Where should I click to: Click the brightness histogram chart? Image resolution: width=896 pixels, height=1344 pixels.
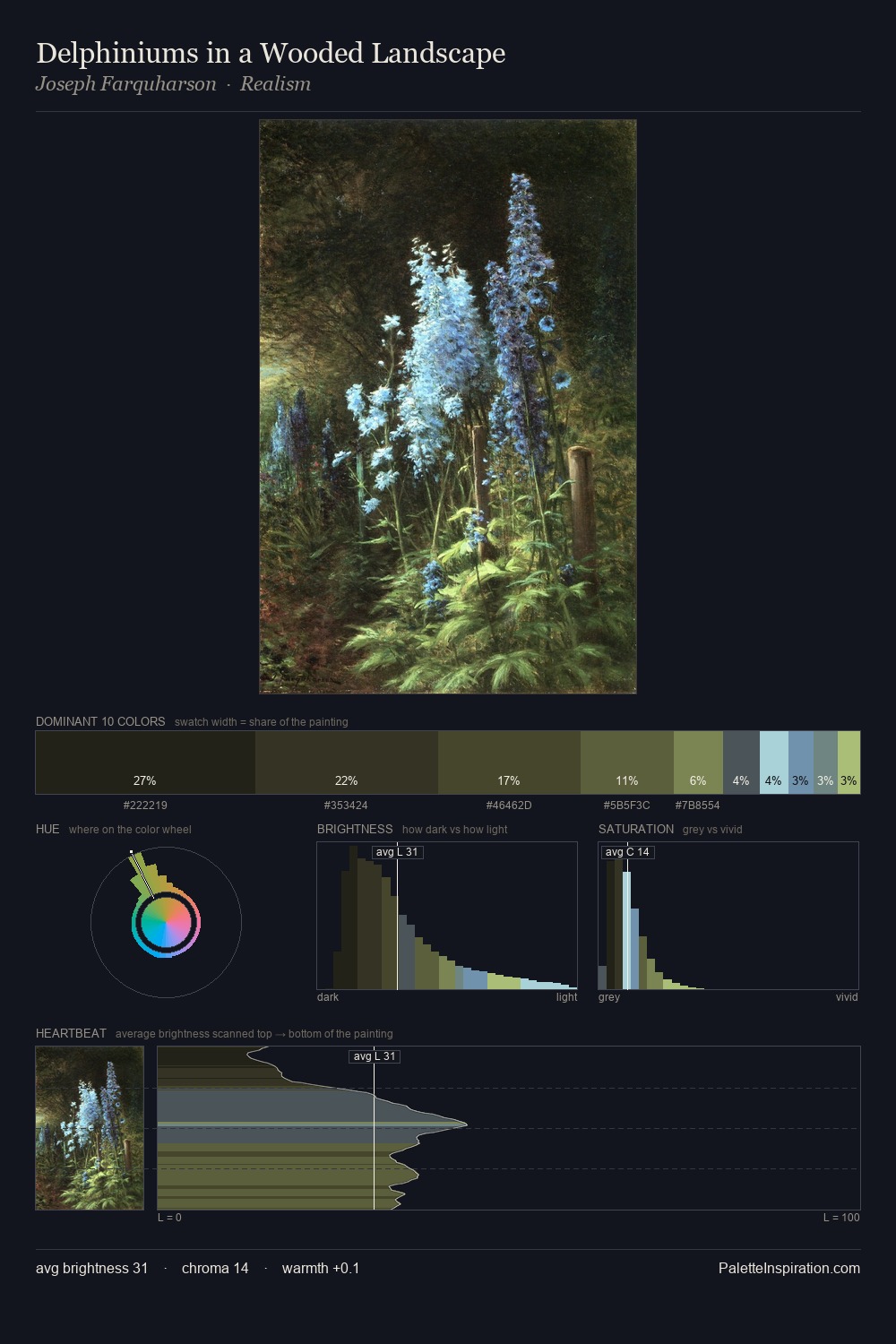tap(447, 916)
